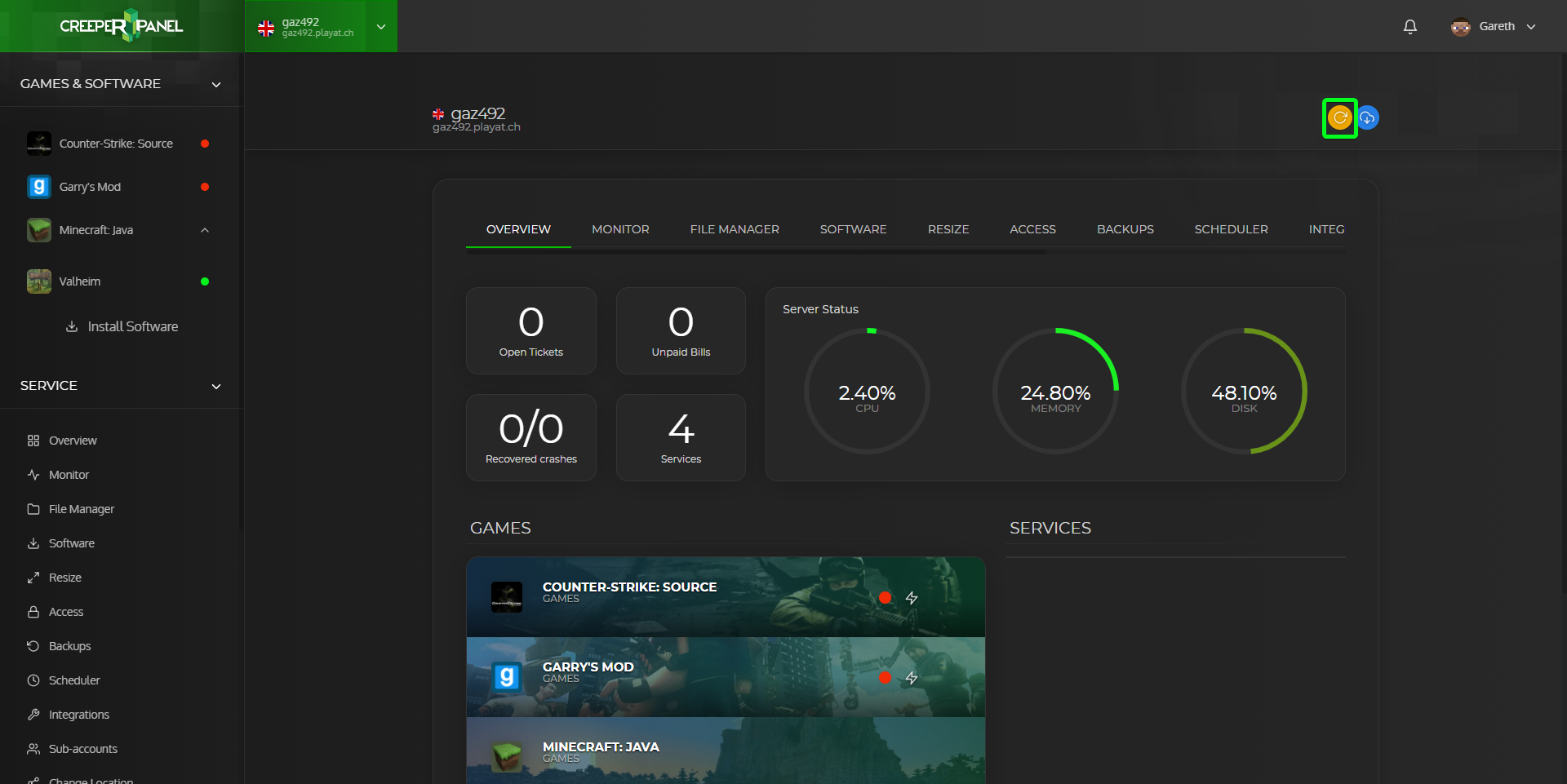
Task: Open the Unpaid Bills card
Action: tap(681, 330)
